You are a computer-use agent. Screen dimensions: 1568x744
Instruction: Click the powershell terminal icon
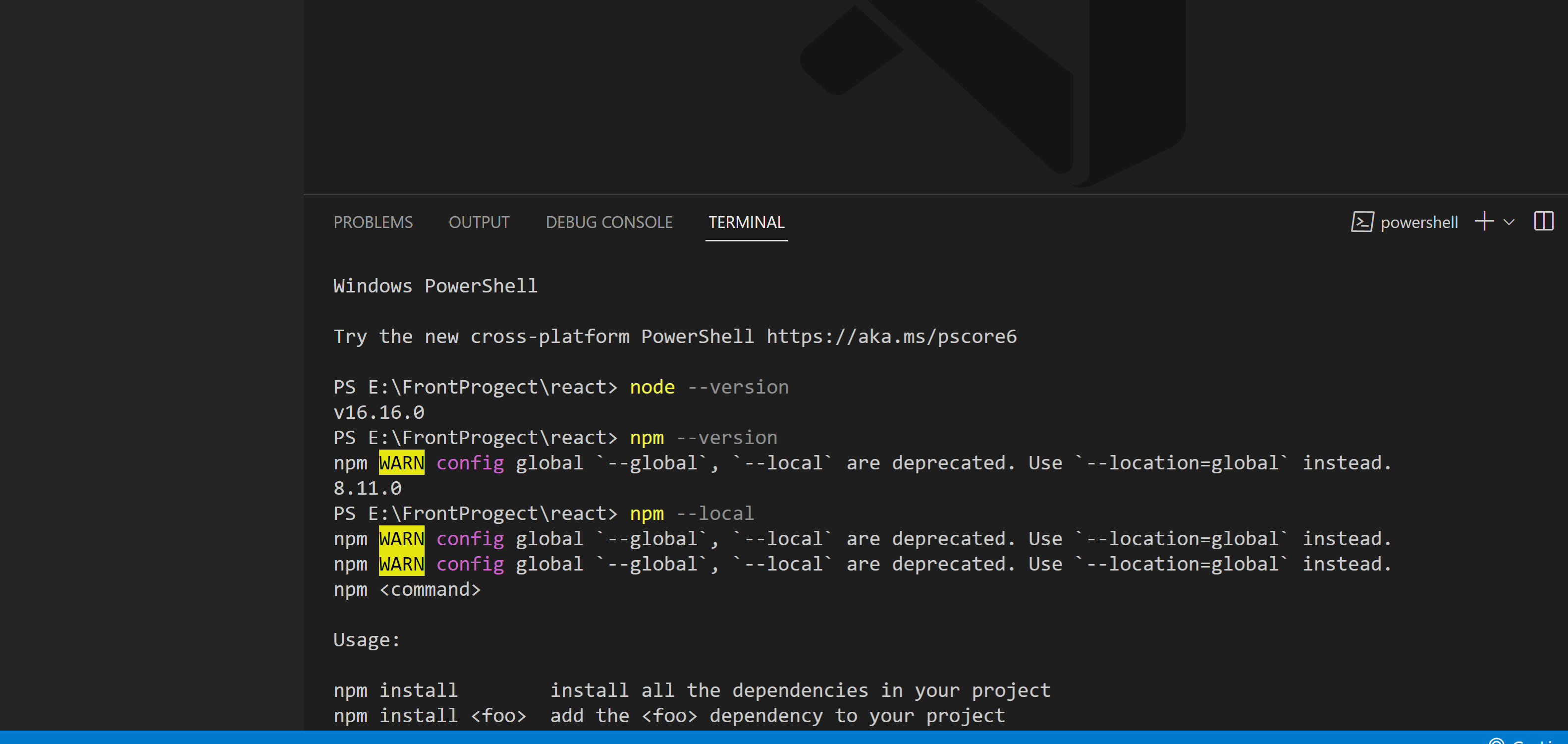click(1361, 222)
